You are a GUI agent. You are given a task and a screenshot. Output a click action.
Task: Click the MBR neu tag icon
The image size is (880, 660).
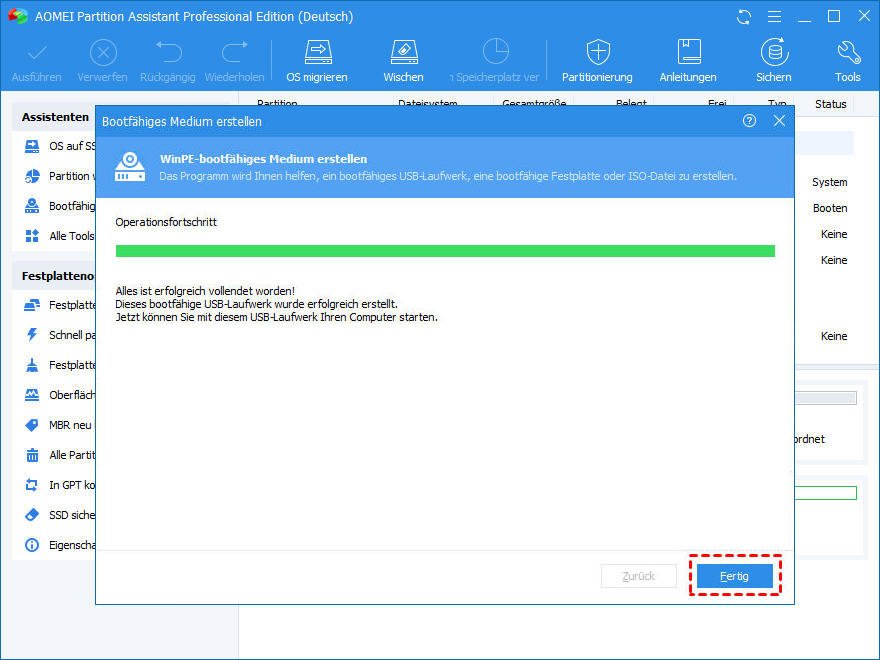(x=32, y=425)
